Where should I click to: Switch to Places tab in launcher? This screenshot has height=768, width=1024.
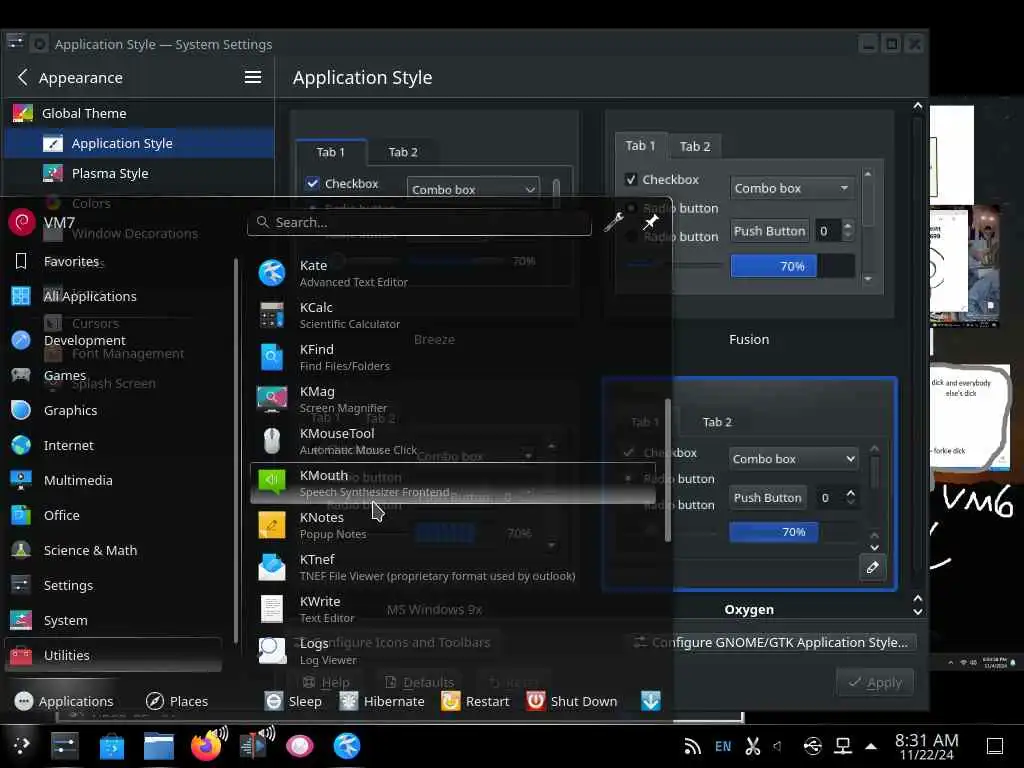[x=177, y=701]
